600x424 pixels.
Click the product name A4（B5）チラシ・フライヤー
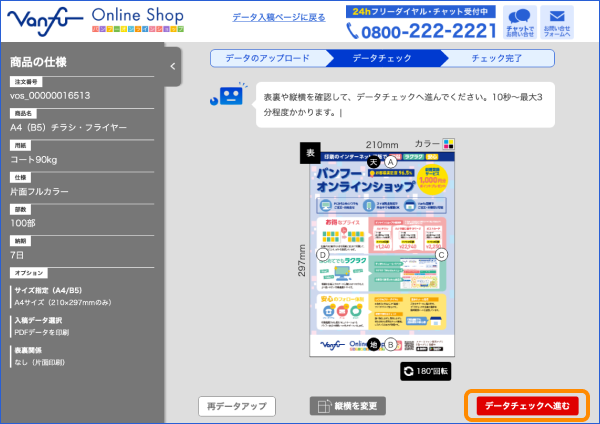point(68,127)
